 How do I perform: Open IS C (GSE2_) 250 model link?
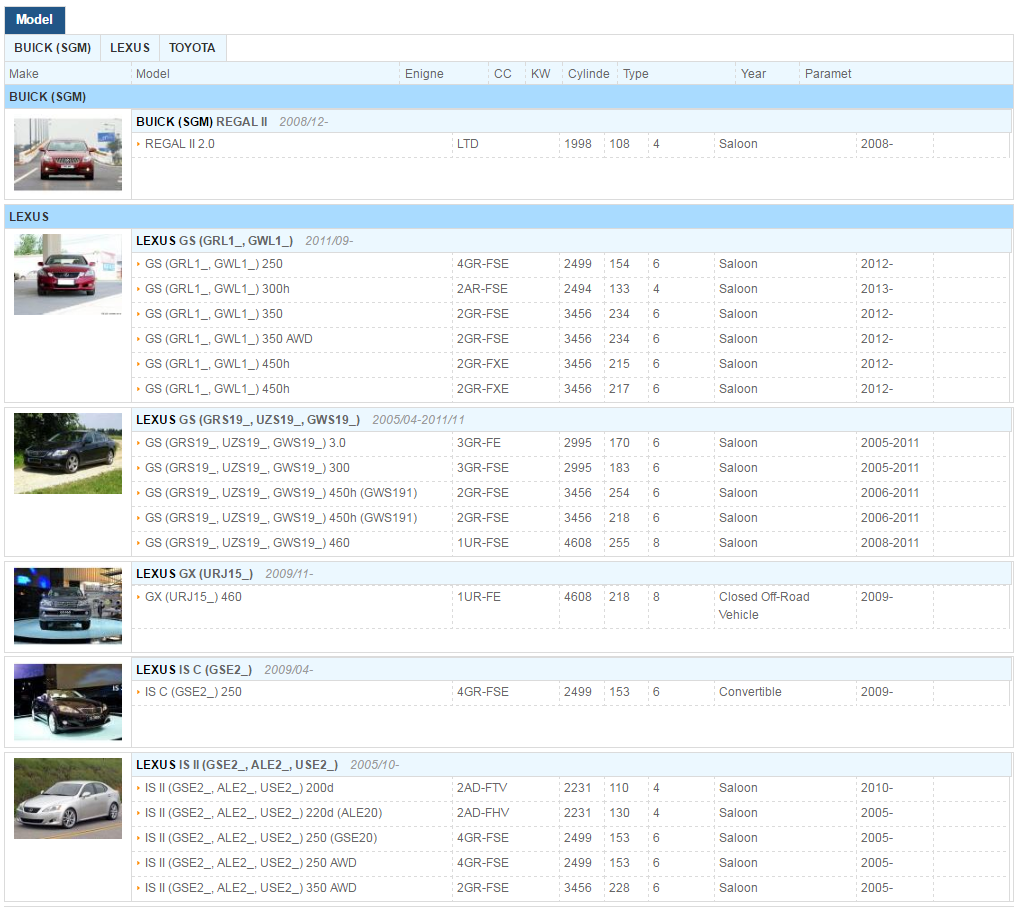point(193,691)
